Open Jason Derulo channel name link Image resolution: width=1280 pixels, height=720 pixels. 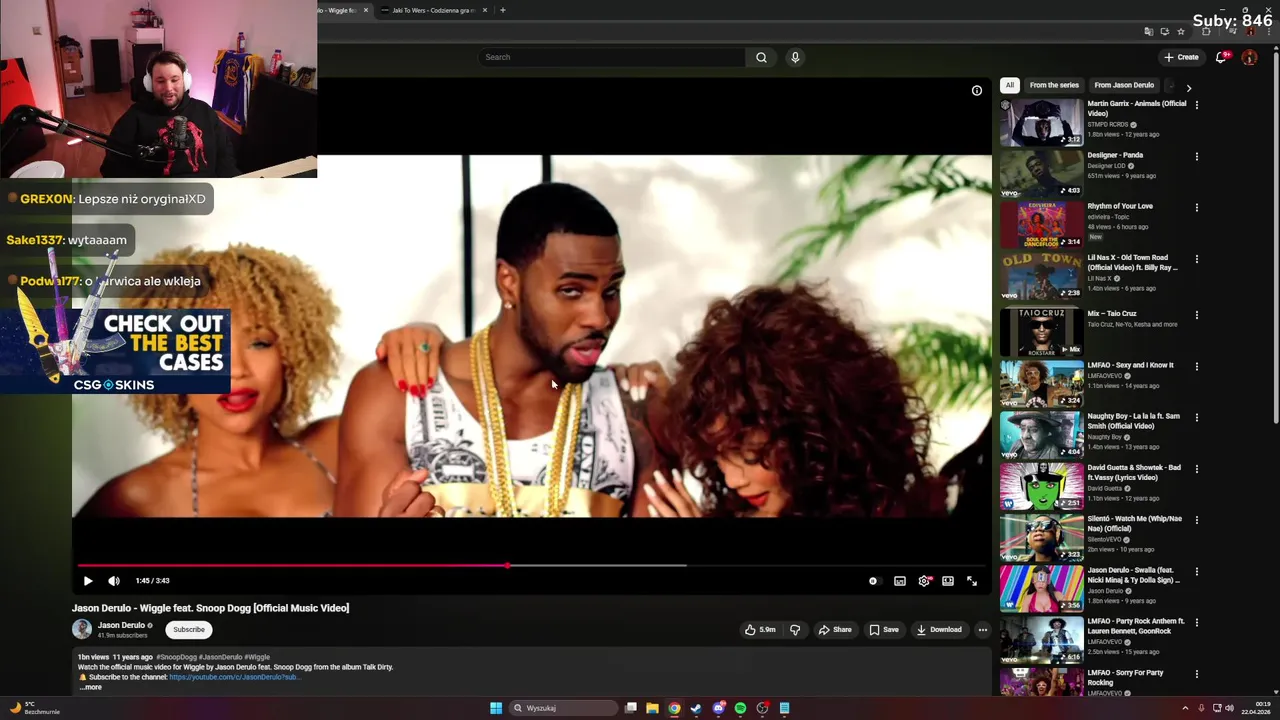pyautogui.click(x=121, y=625)
